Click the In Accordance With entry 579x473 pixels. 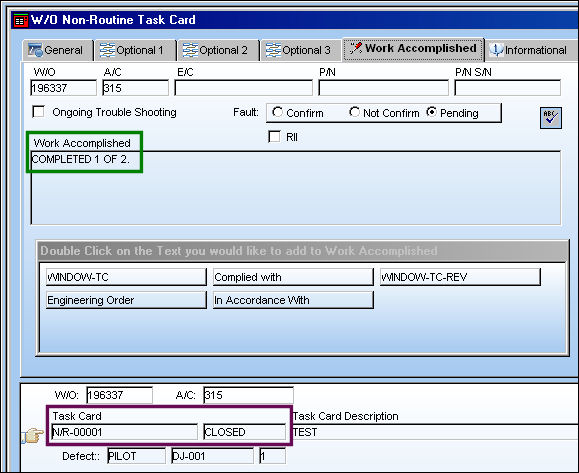[x=293, y=300]
